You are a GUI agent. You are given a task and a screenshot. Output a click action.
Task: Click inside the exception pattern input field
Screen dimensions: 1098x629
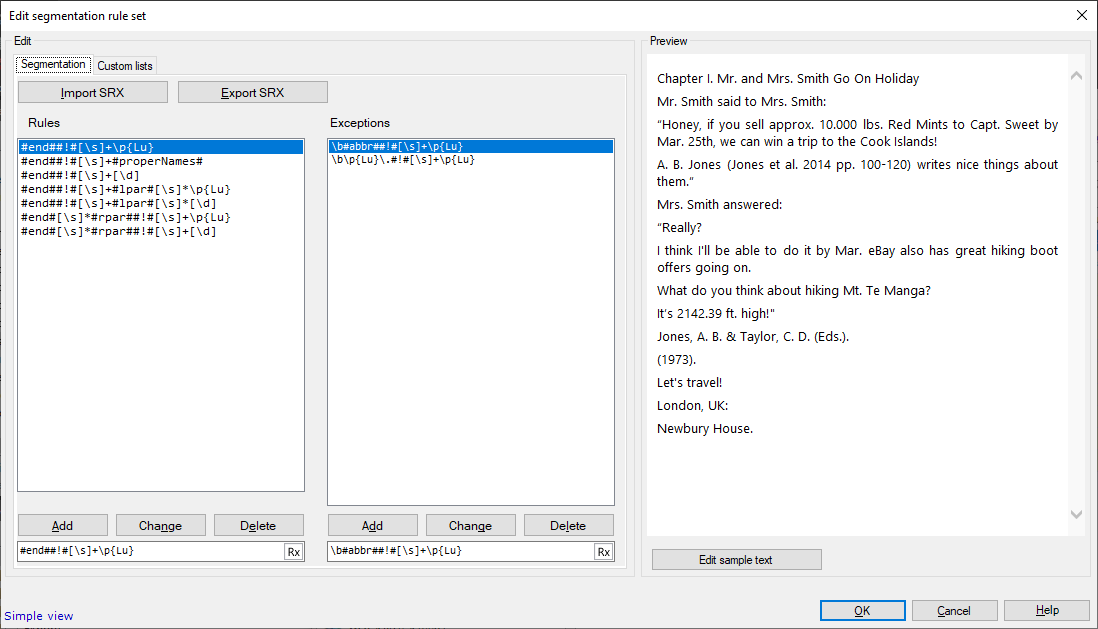460,551
